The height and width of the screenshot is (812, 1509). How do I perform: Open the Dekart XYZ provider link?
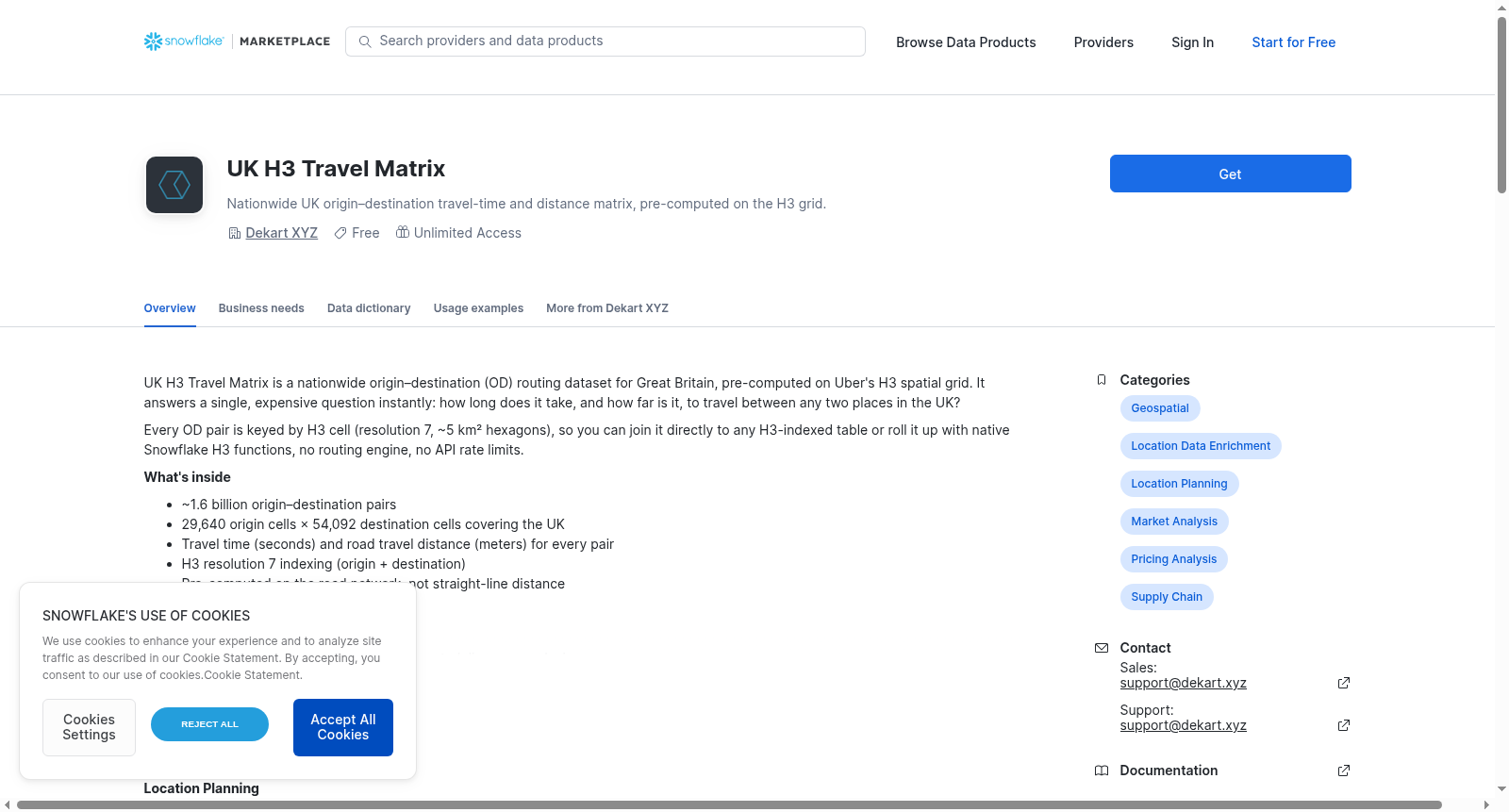282,233
